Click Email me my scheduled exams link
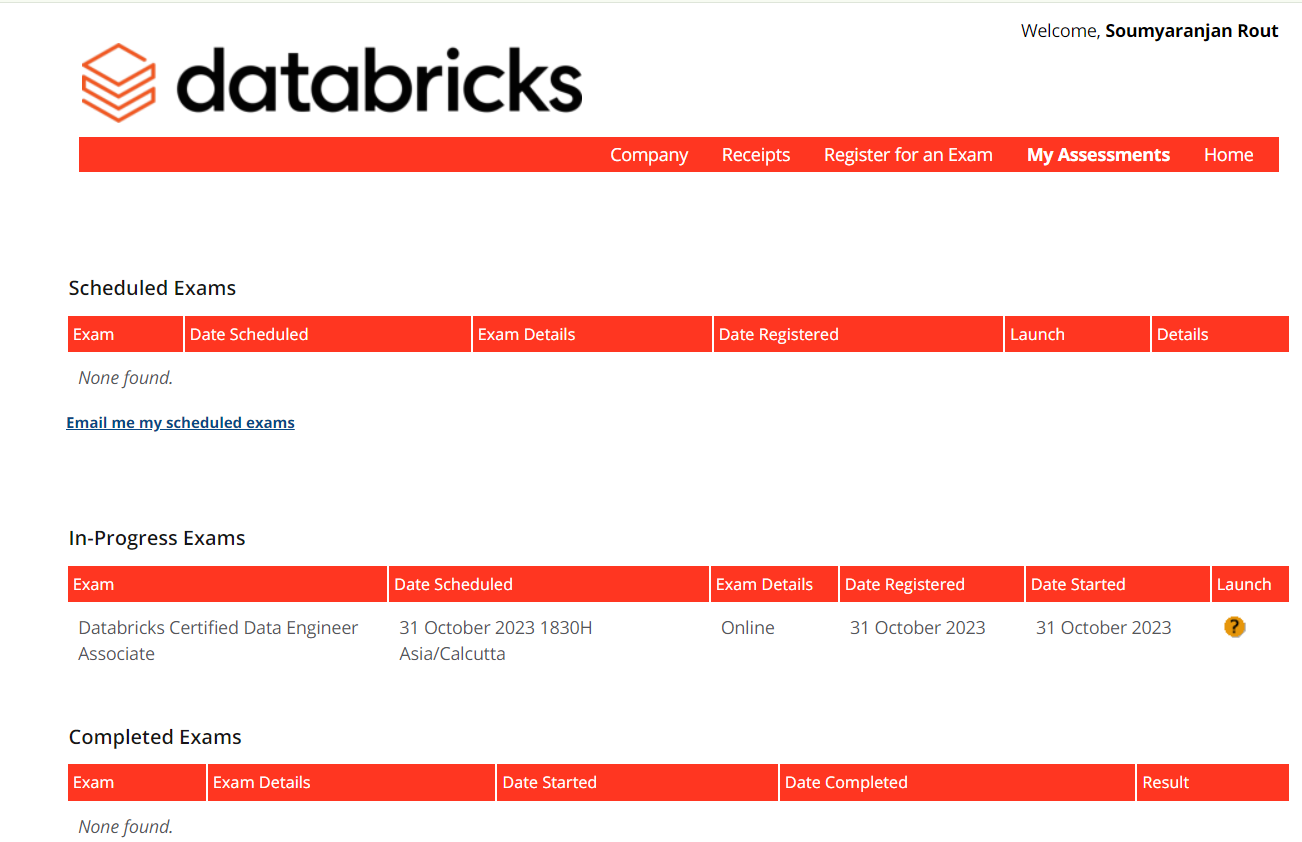 [x=180, y=423]
